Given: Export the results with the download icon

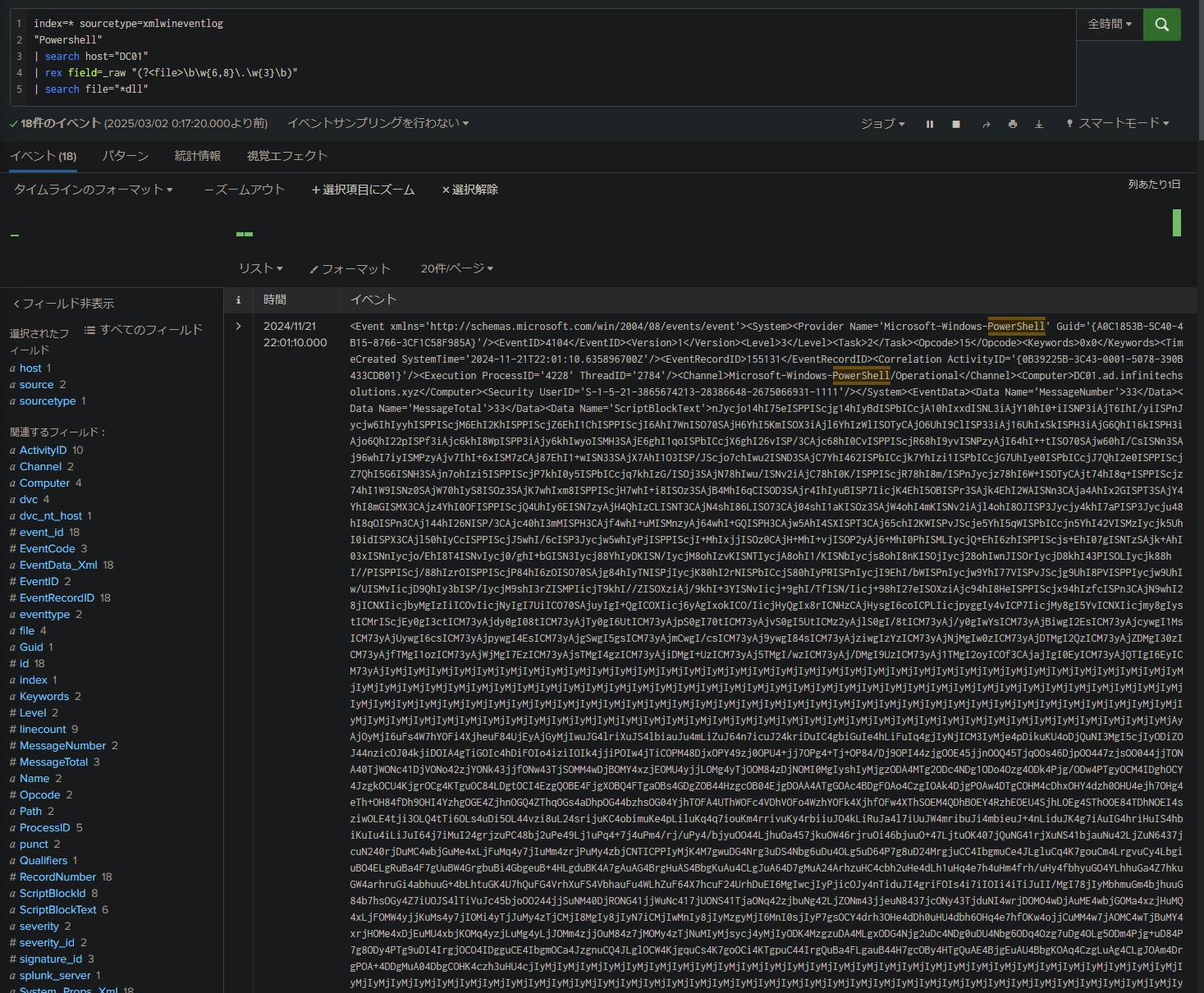Looking at the screenshot, I should tap(1039, 124).
